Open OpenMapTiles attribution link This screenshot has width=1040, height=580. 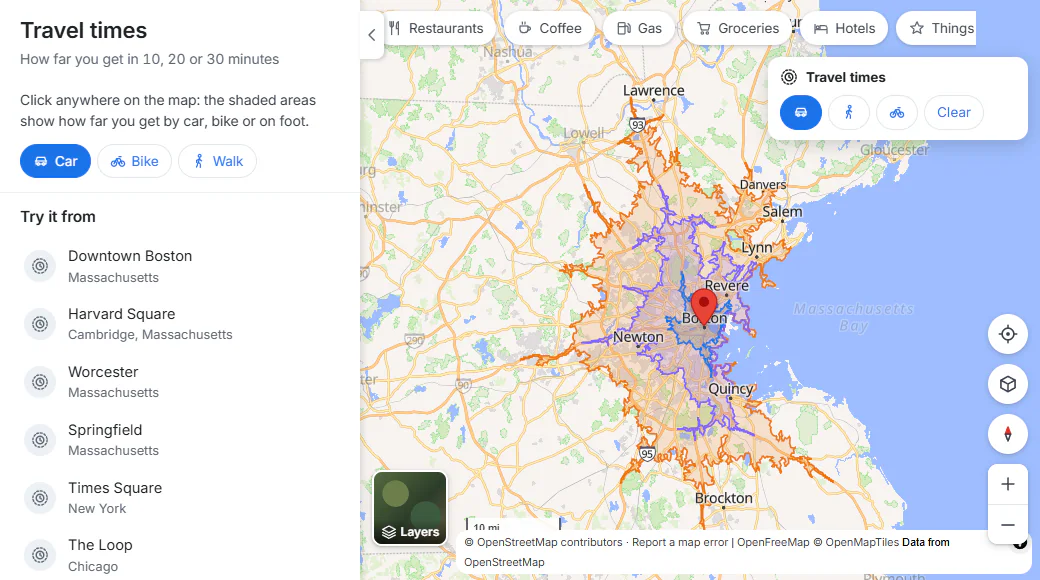click(856, 542)
